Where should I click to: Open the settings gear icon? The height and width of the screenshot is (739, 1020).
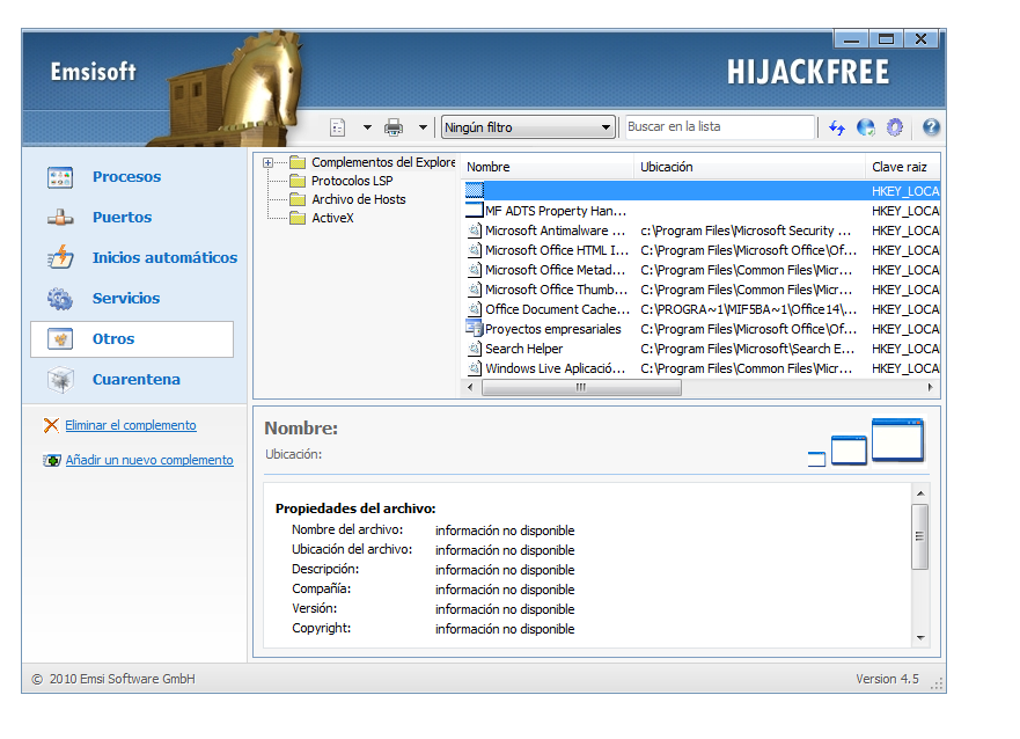point(895,128)
